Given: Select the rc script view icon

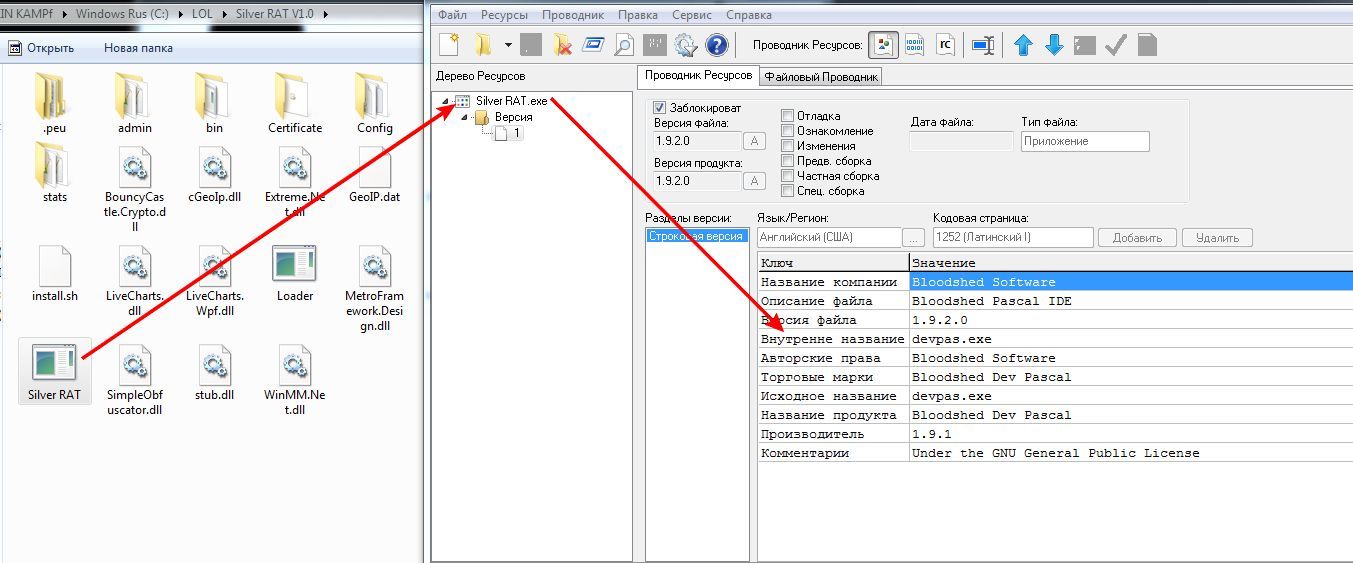Looking at the screenshot, I should pos(944,45).
